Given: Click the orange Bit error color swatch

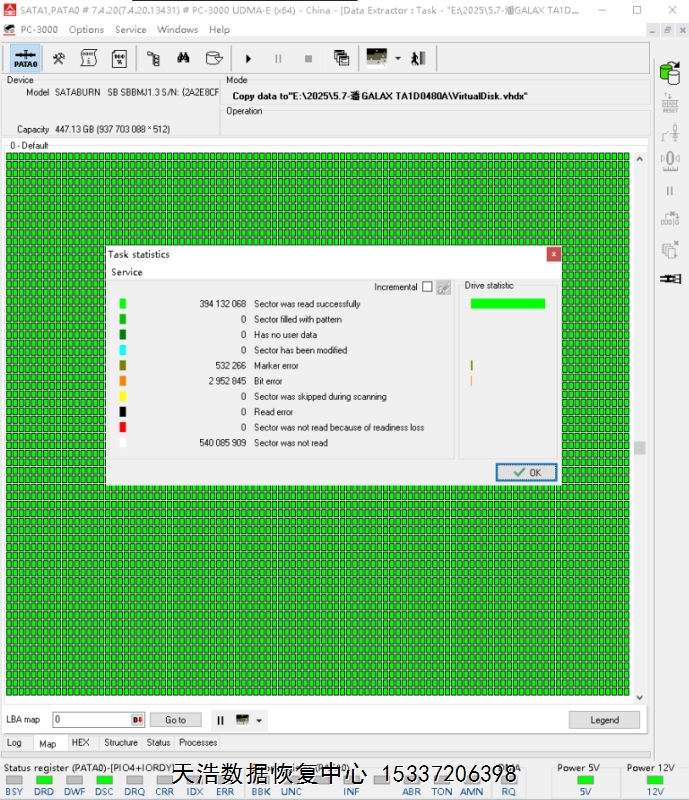Looking at the screenshot, I should (x=123, y=381).
